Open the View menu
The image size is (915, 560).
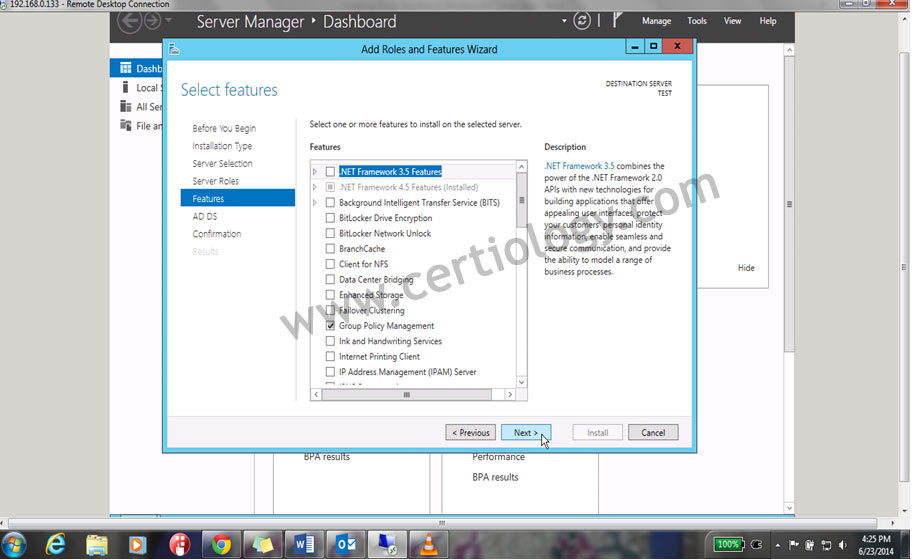point(732,21)
